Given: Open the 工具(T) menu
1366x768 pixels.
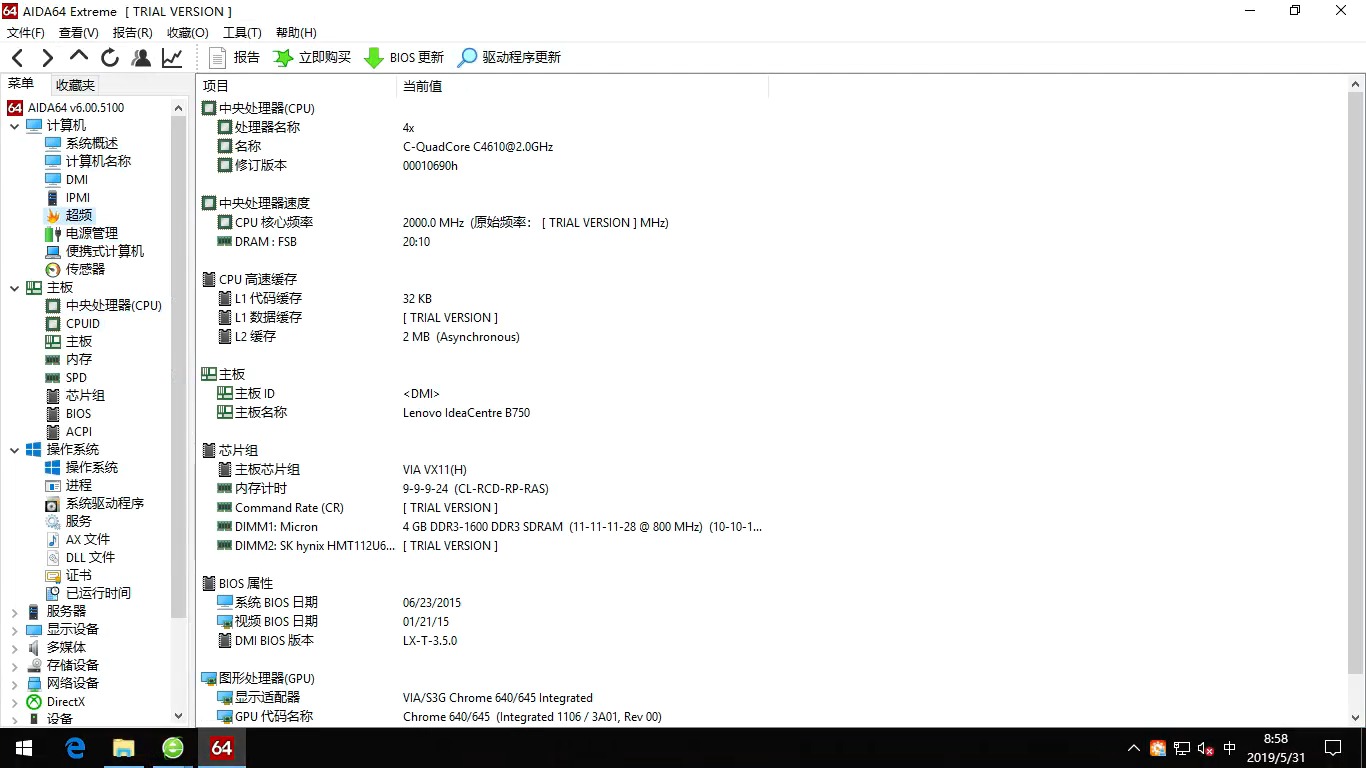Looking at the screenshot, I should coord(242,33).
